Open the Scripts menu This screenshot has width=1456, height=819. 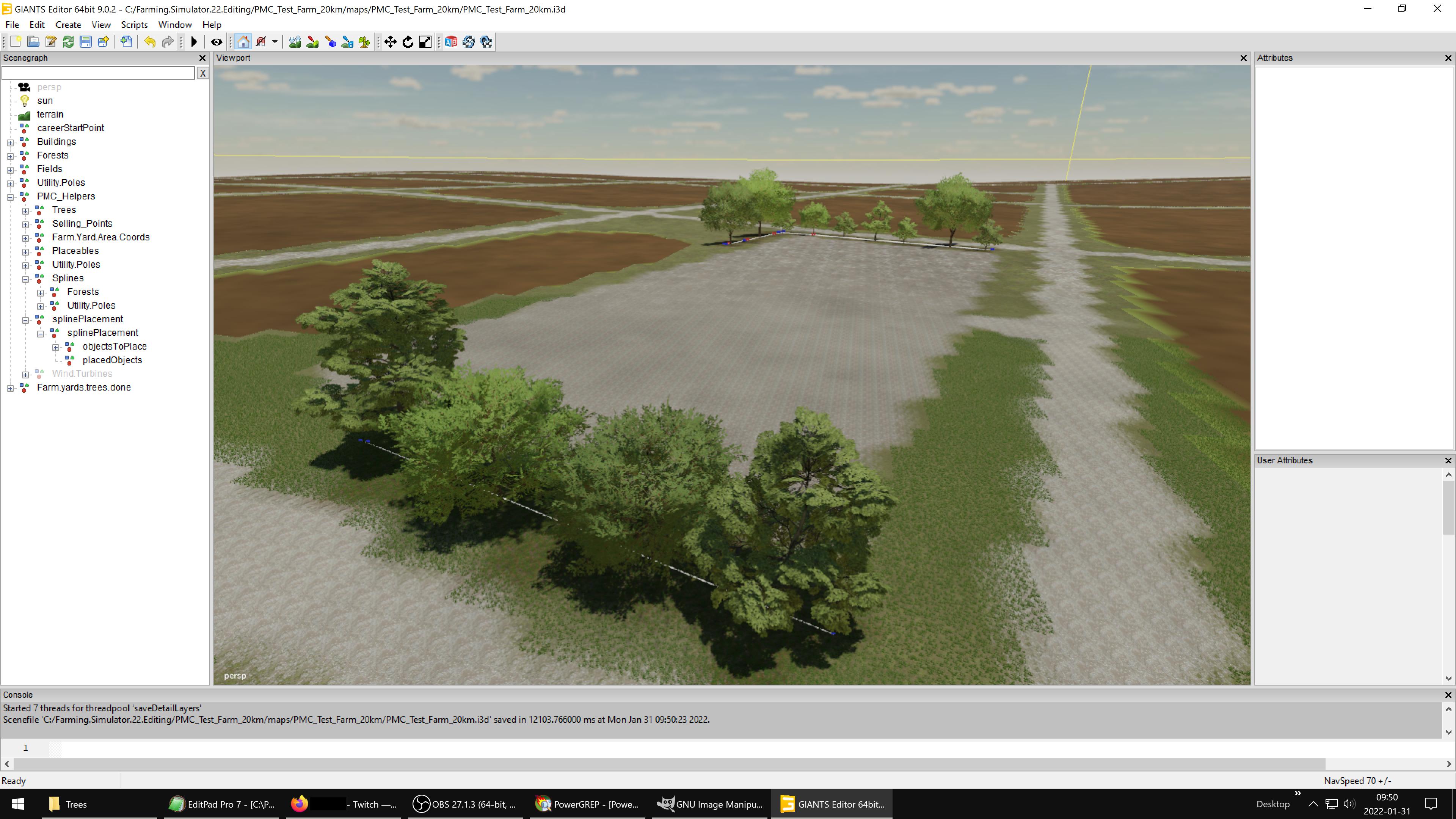(x=135, y=25)
